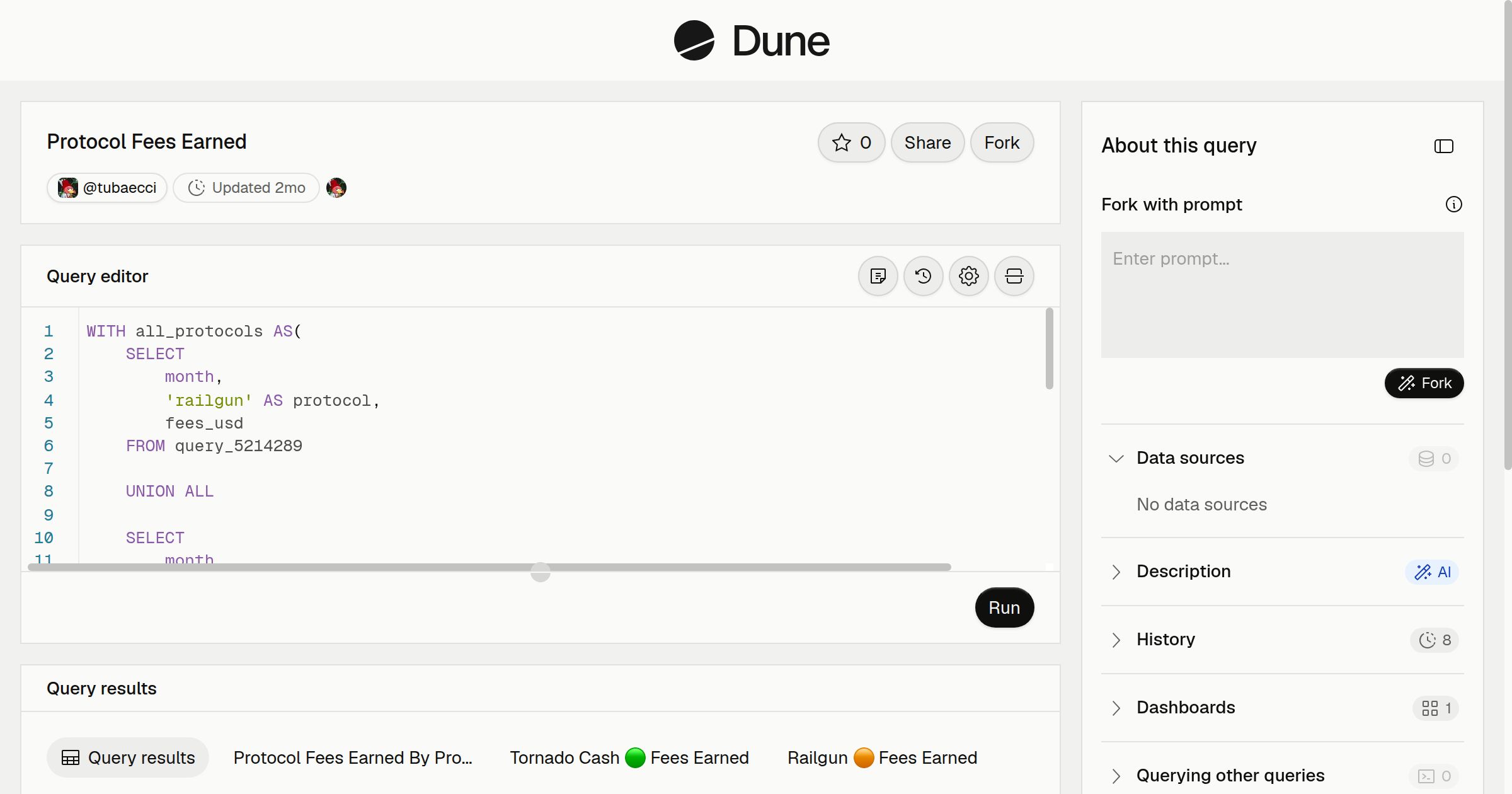1512x794 pixels.
Task: Grab the editor resize handle circle
Action: pyautogui.click(x=541, y=572)
